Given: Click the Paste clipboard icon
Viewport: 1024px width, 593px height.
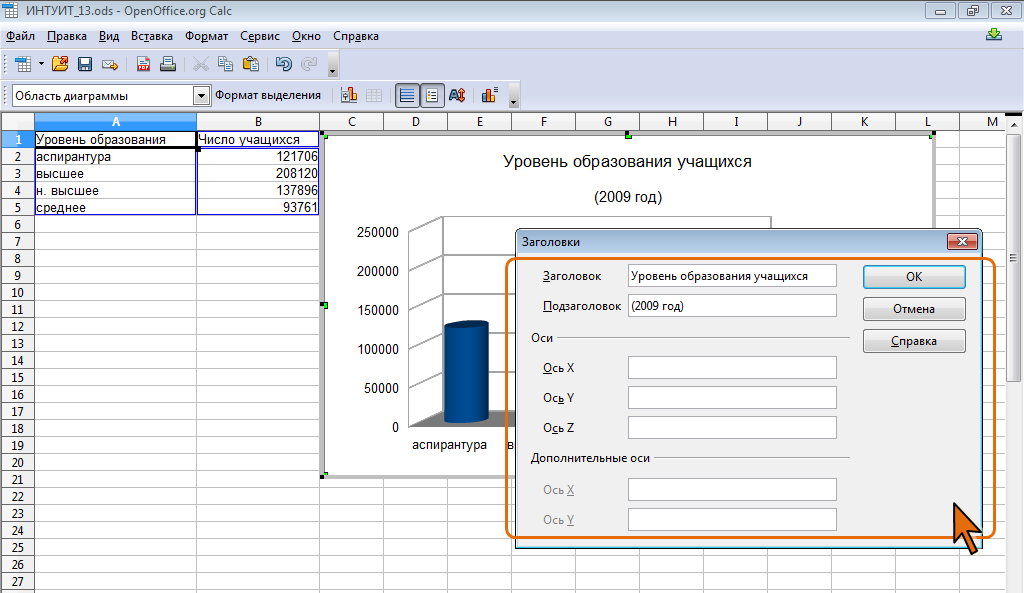Looking at the screenshot, I should 251,64.
